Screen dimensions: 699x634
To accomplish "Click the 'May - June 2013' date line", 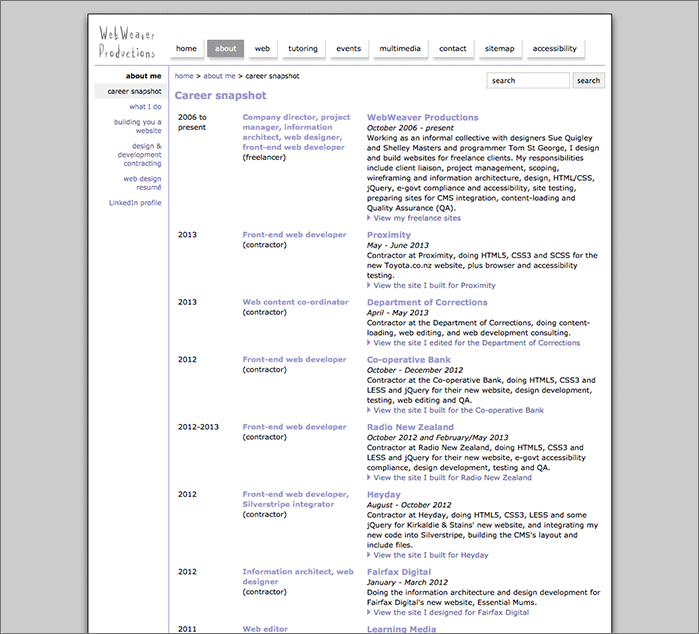I will click(398, 245).
